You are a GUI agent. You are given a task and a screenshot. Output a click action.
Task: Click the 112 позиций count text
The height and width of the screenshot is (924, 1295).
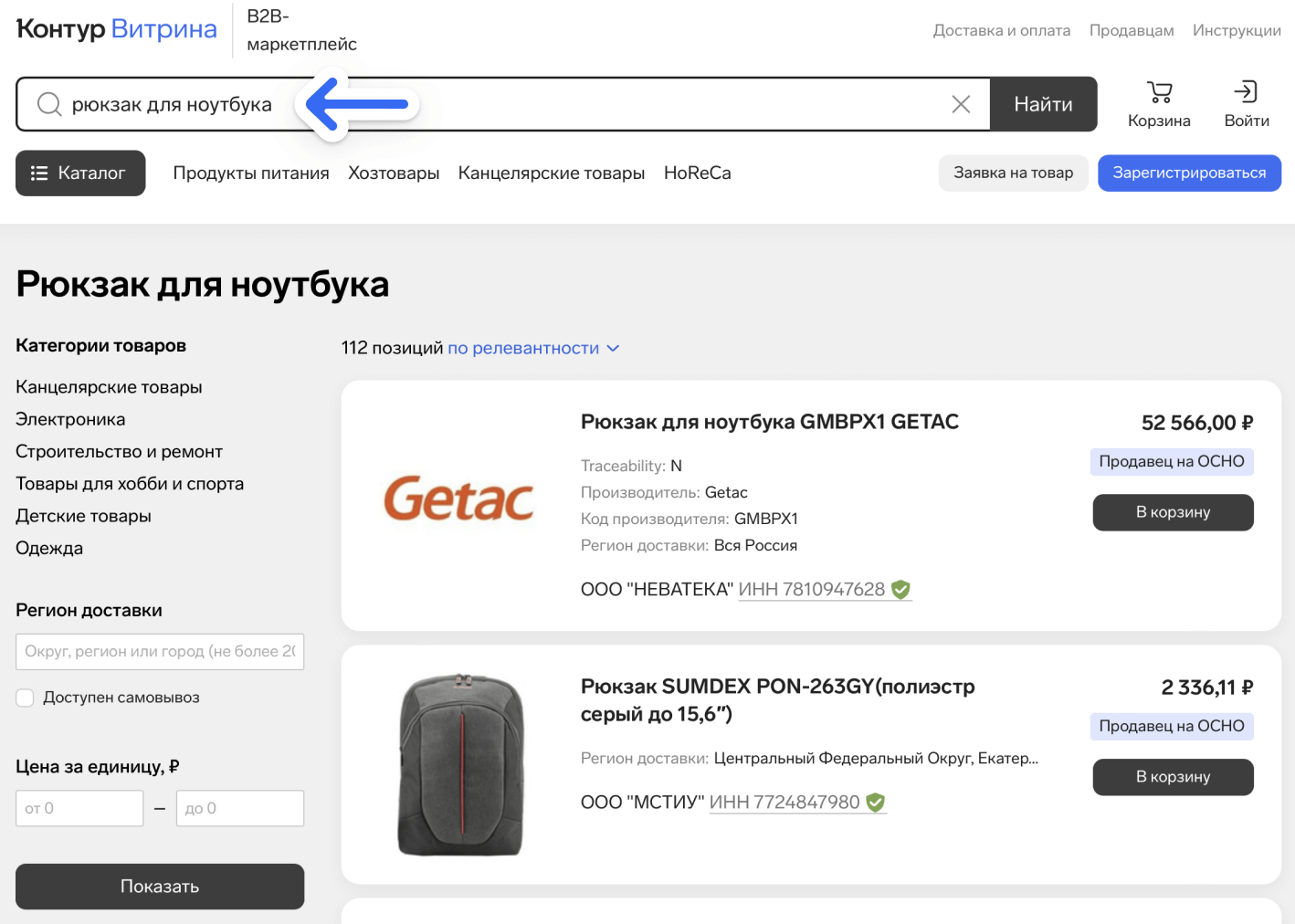coord(392,348)
